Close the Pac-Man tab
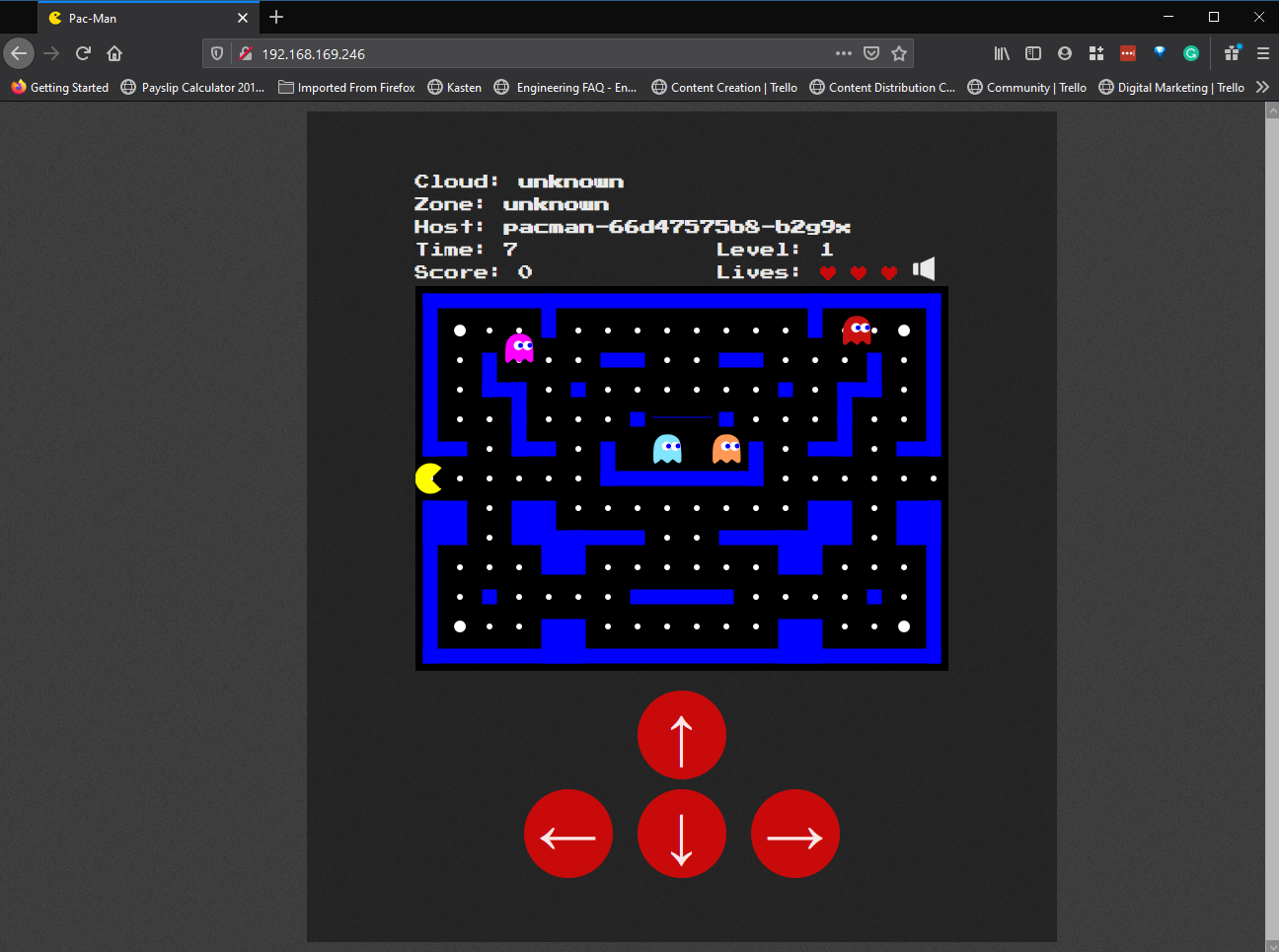The height and width of the screenshot is (952, 1279). tap(243, 18)
